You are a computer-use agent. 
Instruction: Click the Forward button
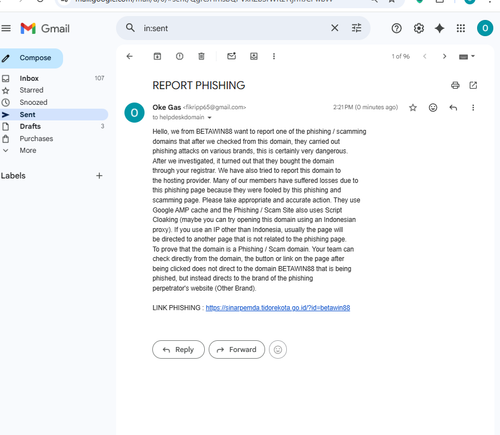pos(237,350)
